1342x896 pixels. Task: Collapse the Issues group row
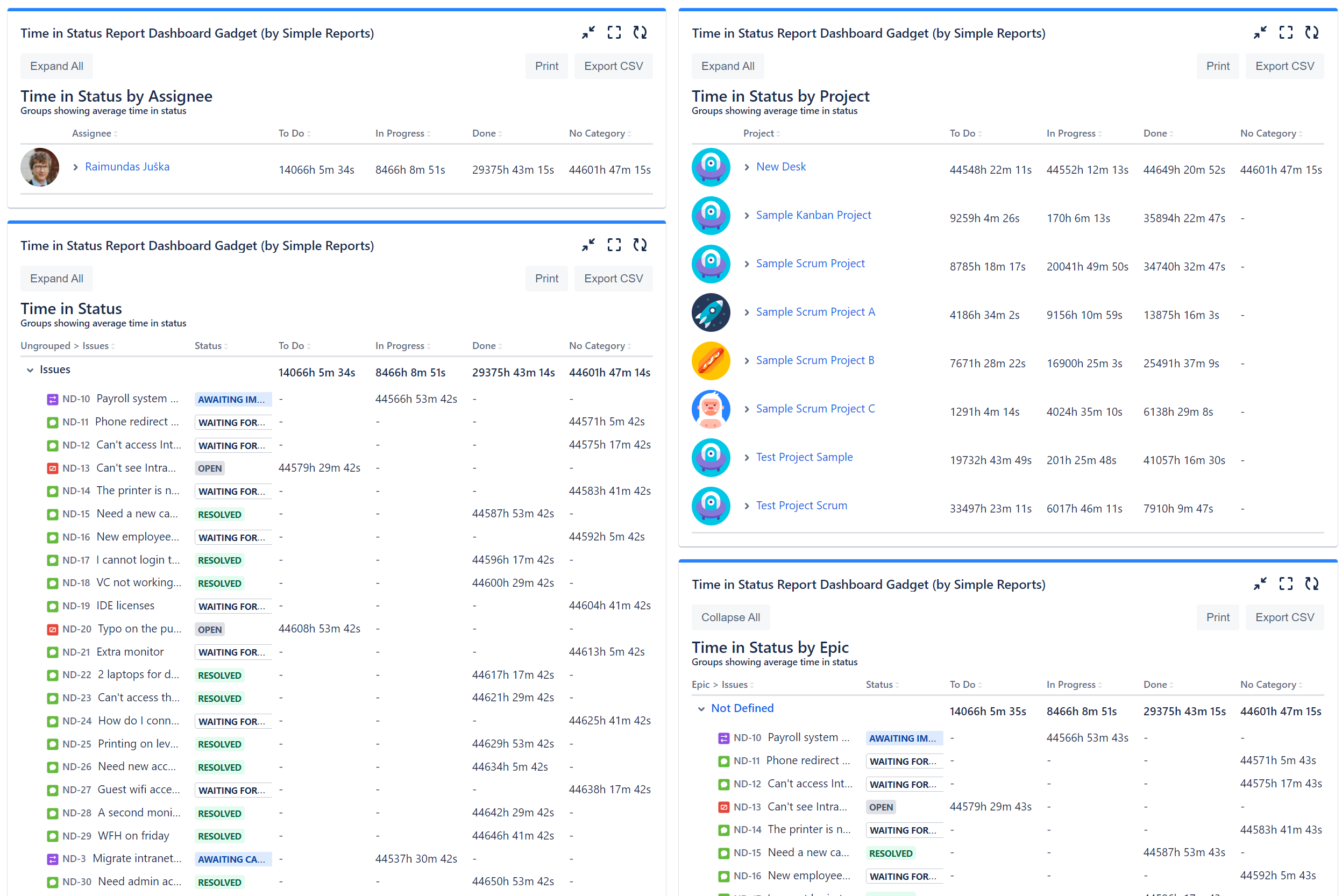(30, 370)
